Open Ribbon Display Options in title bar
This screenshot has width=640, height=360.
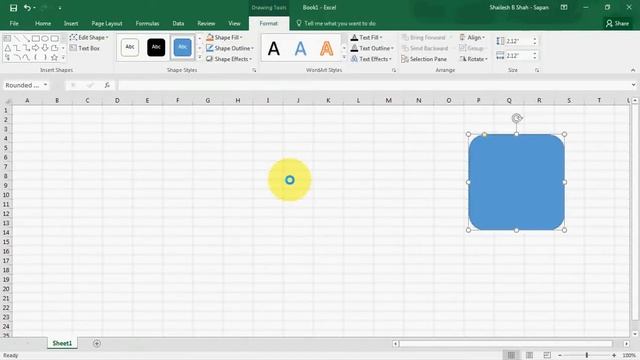(x=564, y=7)
